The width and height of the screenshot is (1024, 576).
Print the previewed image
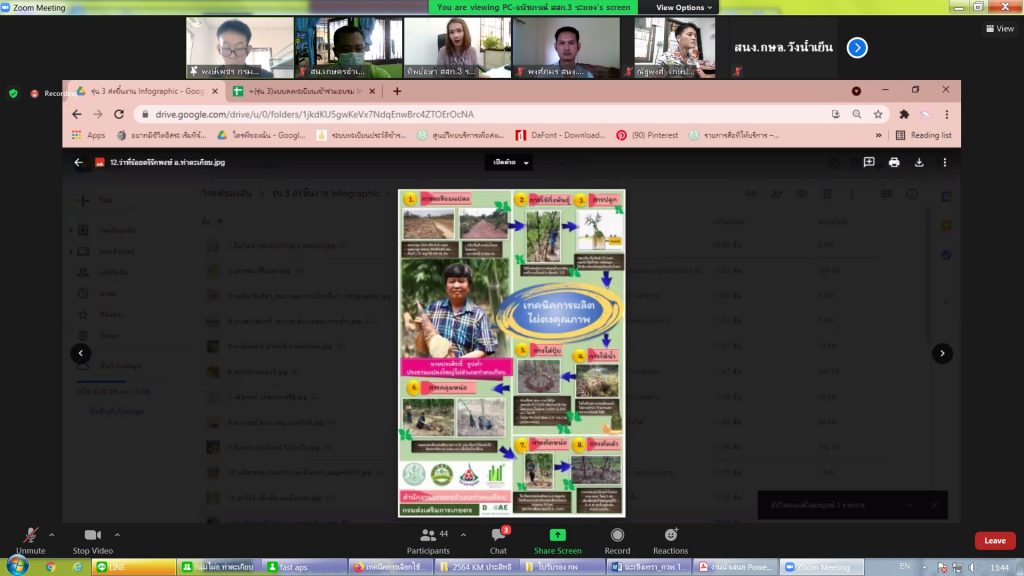tap(894, 162)
